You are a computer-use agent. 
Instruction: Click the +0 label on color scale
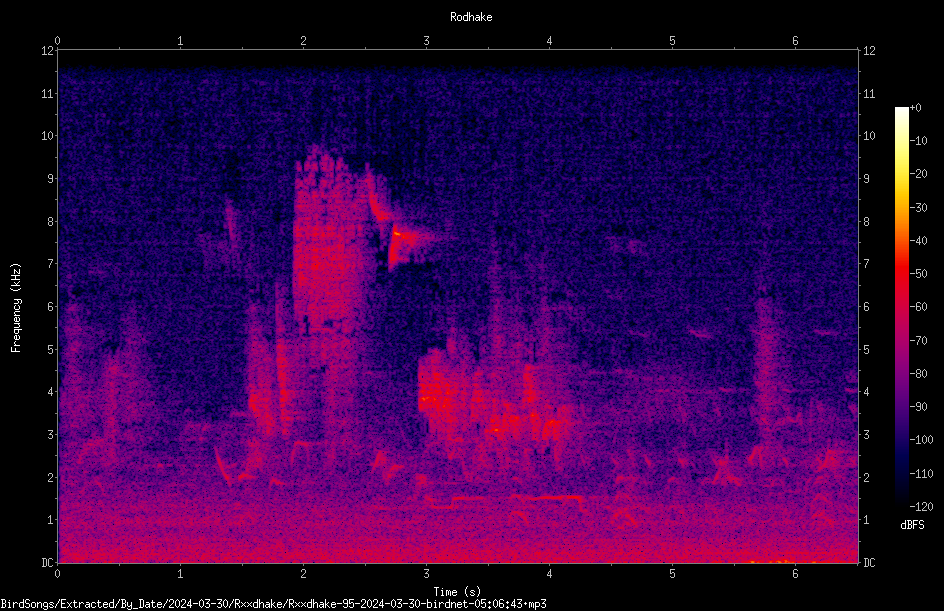point(916,108)
